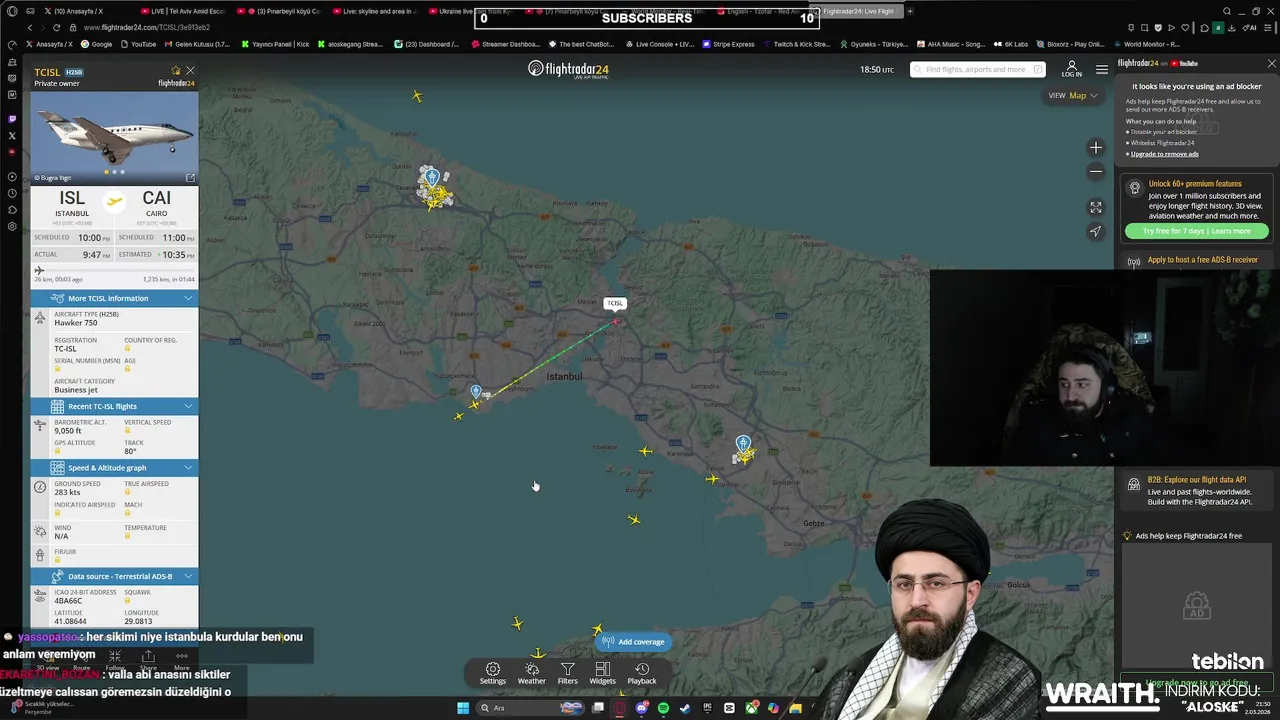1280x720 pixels.
Task: Click the address bar URL
Action: coord(147,28)
